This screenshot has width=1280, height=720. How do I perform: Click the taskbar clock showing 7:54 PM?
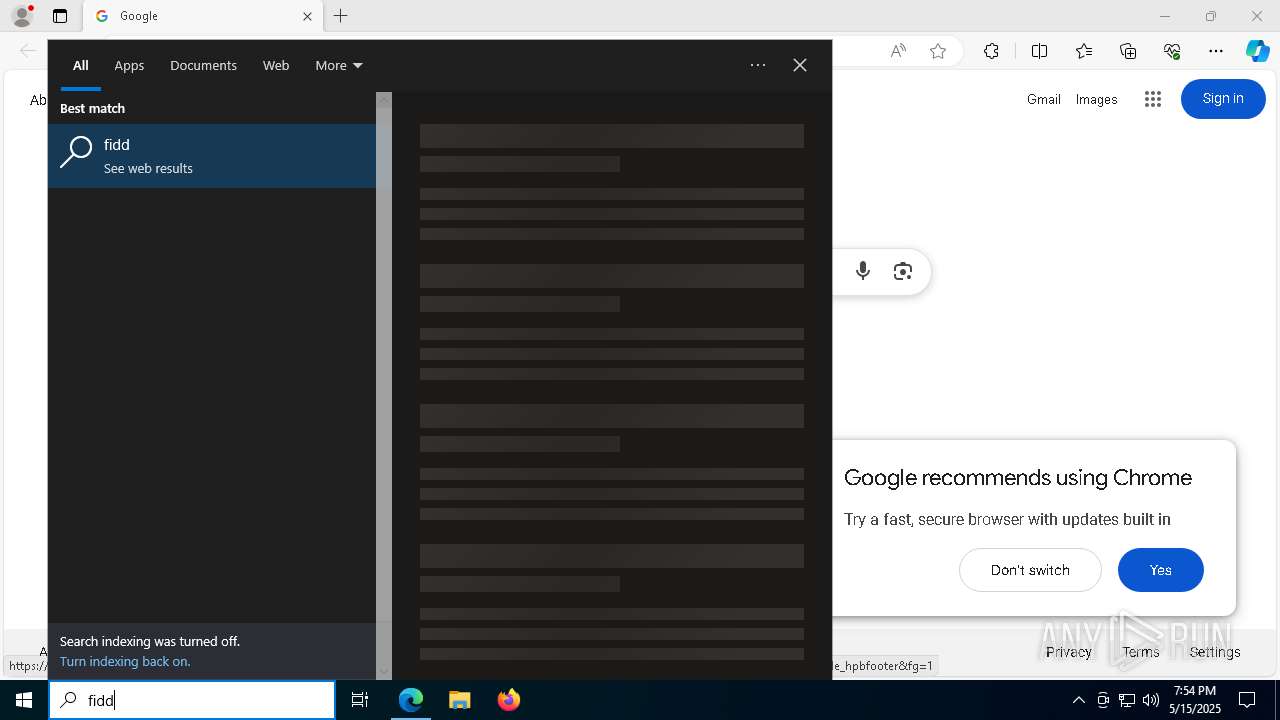pyautogui.click(x=1195, y=700)
